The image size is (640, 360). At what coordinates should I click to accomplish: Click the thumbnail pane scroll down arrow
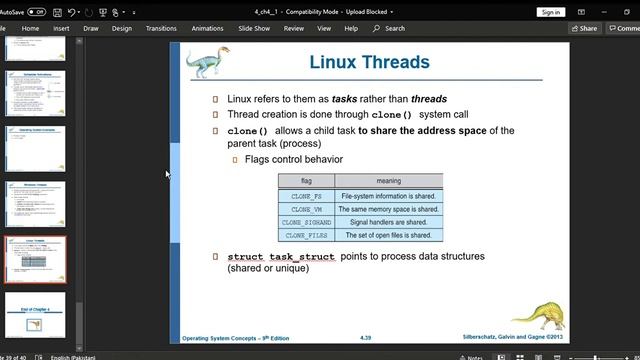tap(79, 349)
